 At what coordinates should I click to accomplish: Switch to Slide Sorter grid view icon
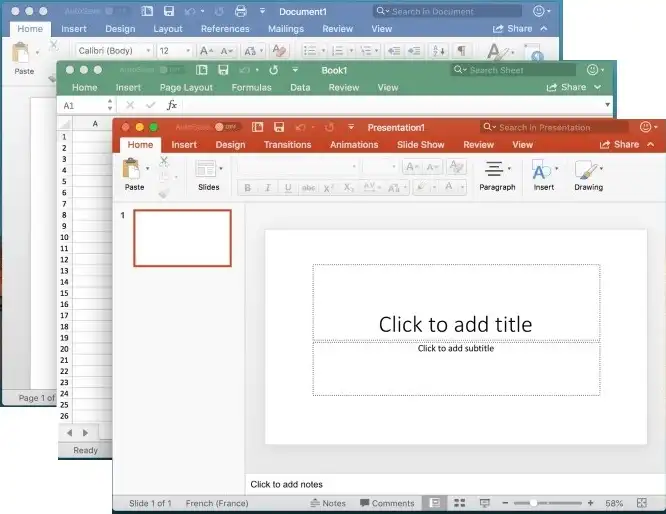click(460, 503)
